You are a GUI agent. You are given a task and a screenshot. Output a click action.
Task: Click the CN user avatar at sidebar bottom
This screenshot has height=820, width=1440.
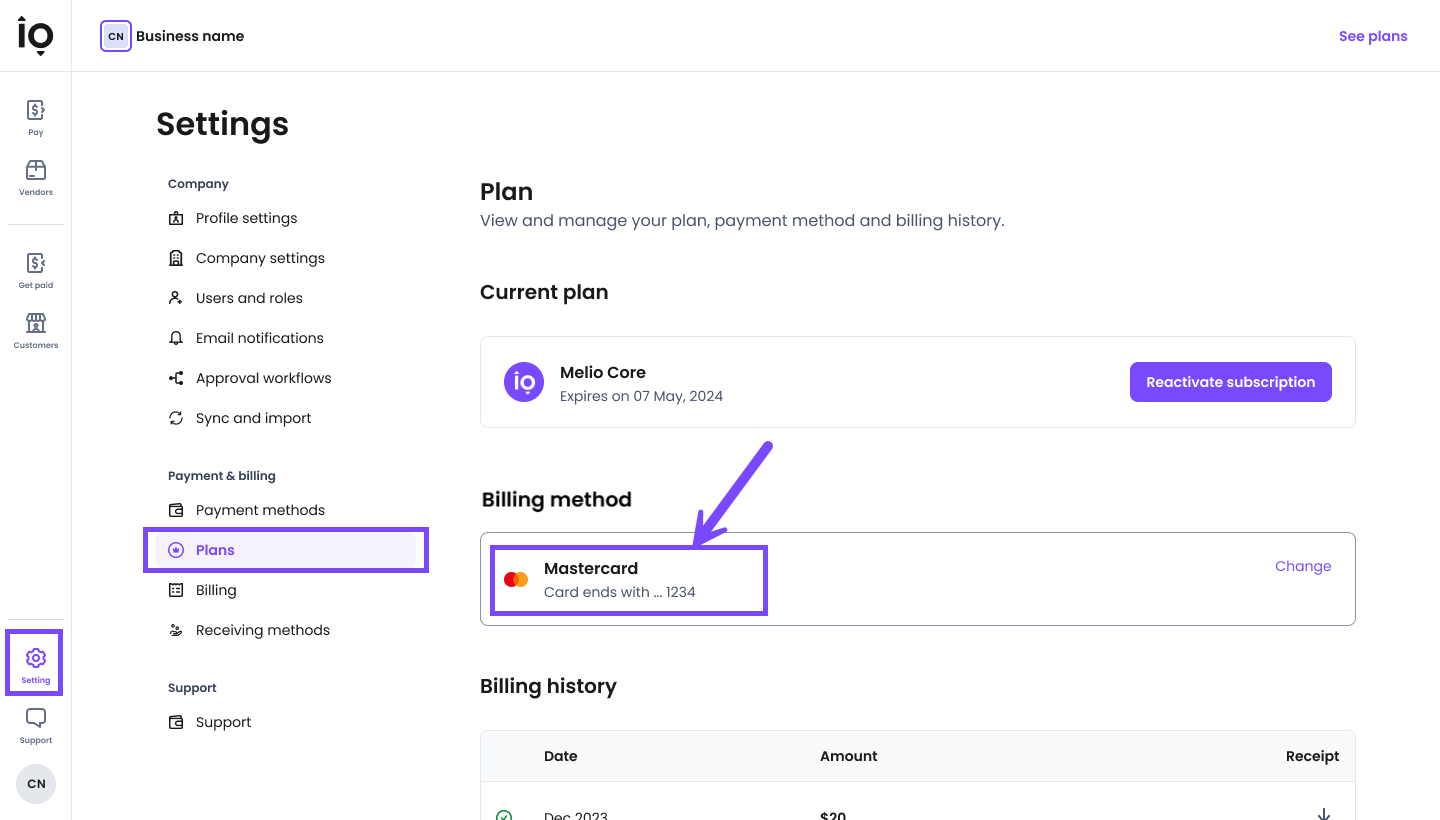coord(36,784)
